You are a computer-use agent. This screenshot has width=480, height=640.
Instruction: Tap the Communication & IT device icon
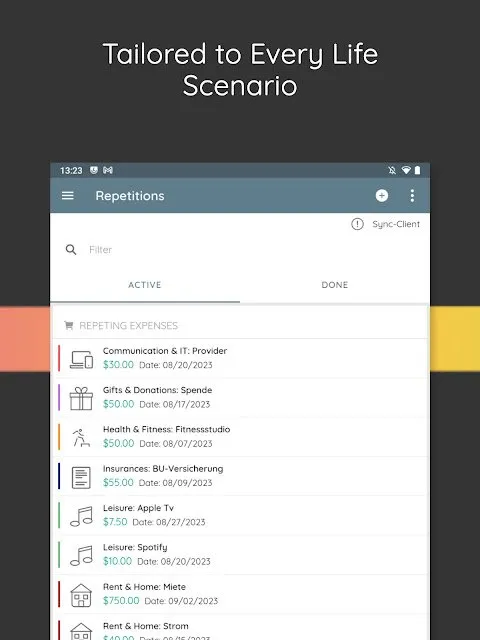81,359
